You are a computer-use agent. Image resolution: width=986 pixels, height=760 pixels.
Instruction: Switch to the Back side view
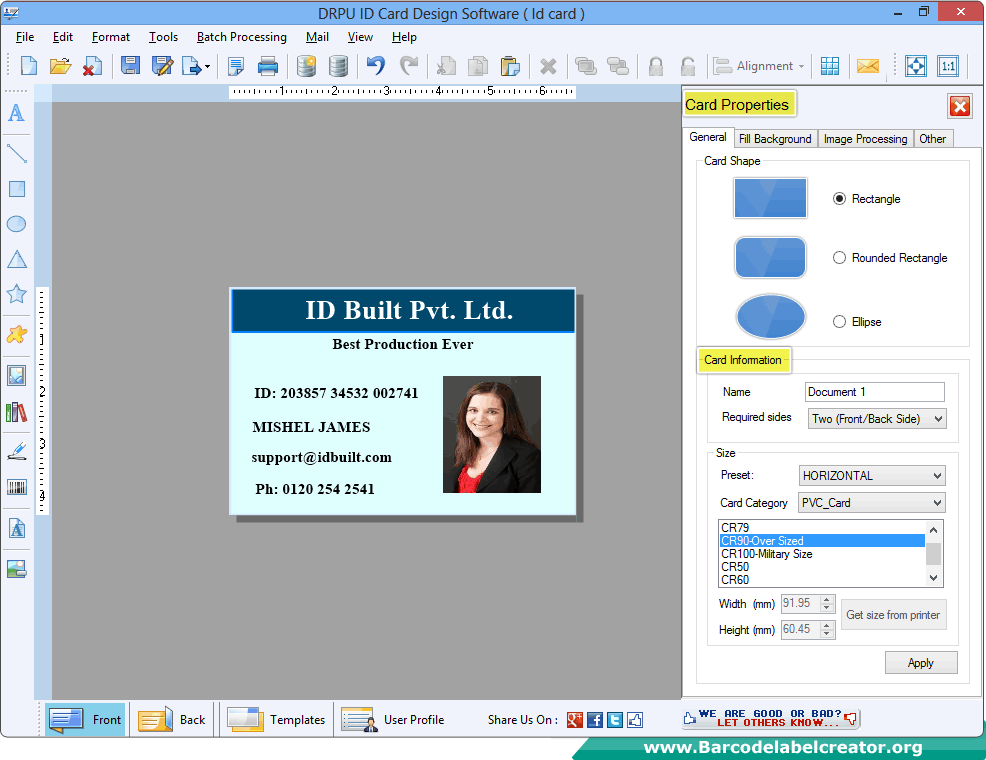point(172,720)
